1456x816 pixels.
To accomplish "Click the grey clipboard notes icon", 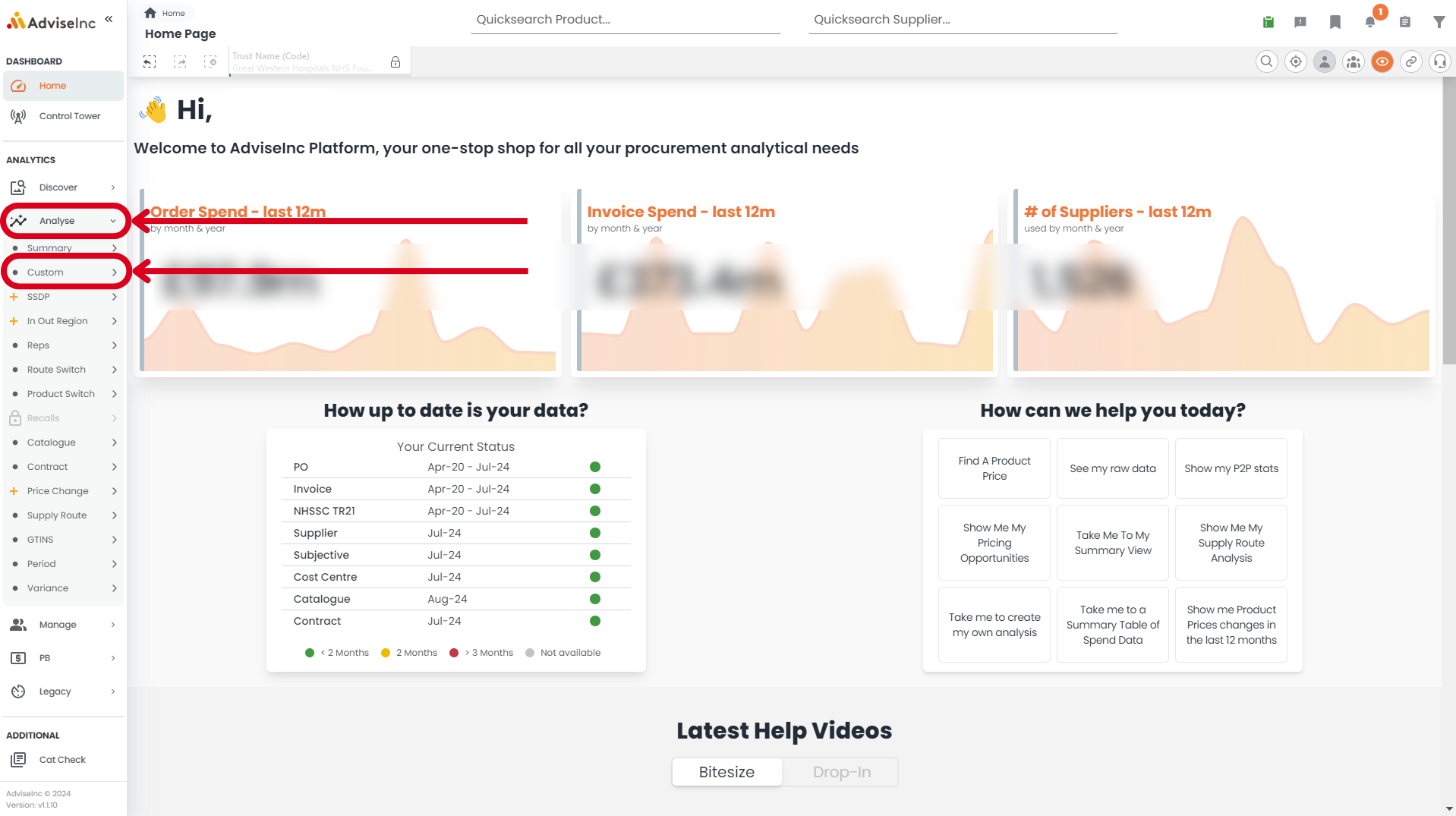I will pos(1405,22).
